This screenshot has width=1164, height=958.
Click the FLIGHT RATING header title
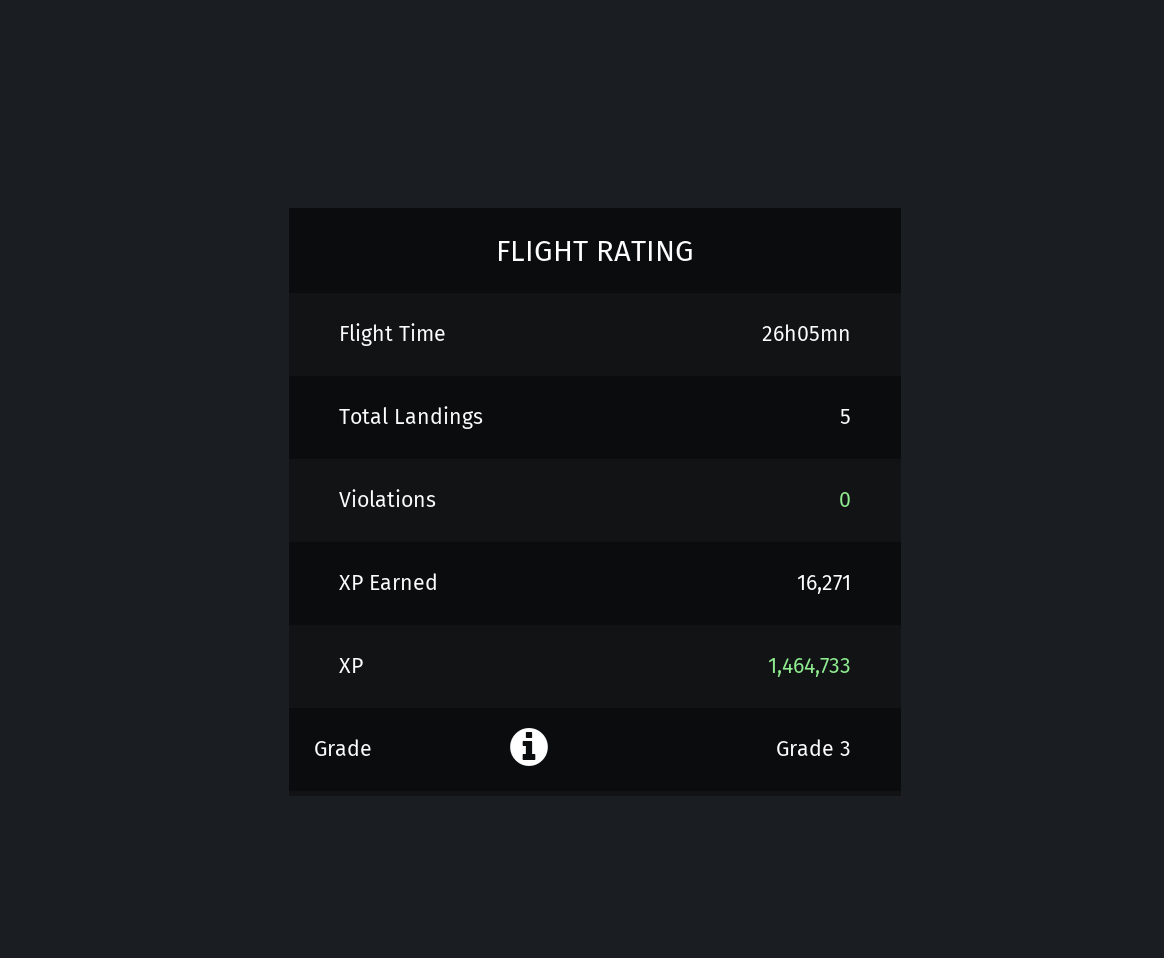click(x=595, y=252)
